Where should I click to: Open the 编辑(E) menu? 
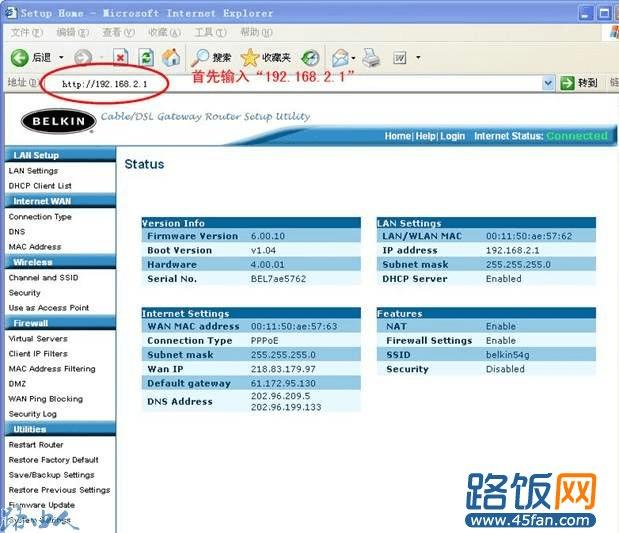pos(73,32)
